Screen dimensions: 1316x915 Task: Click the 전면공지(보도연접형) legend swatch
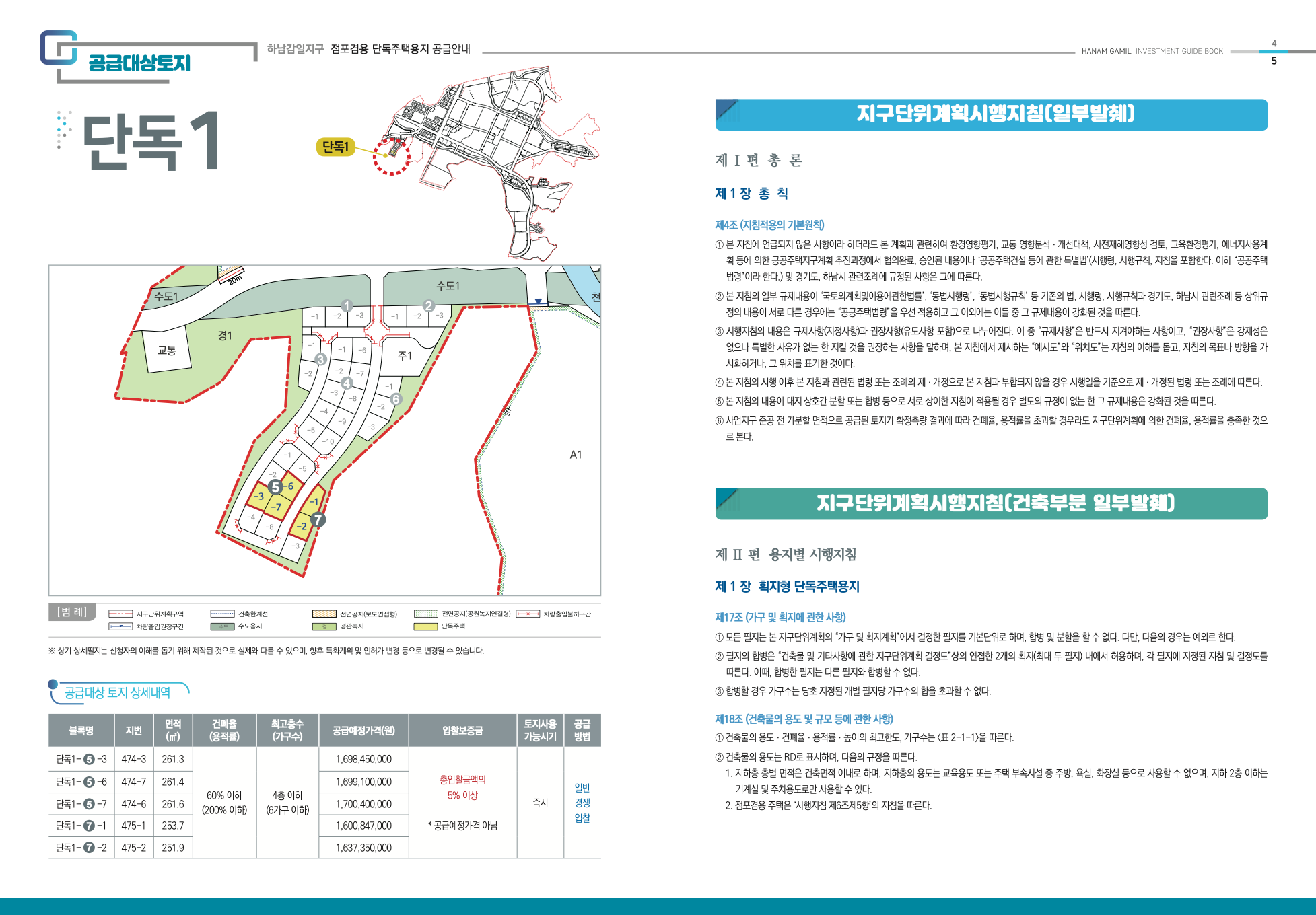click(324, 614)
